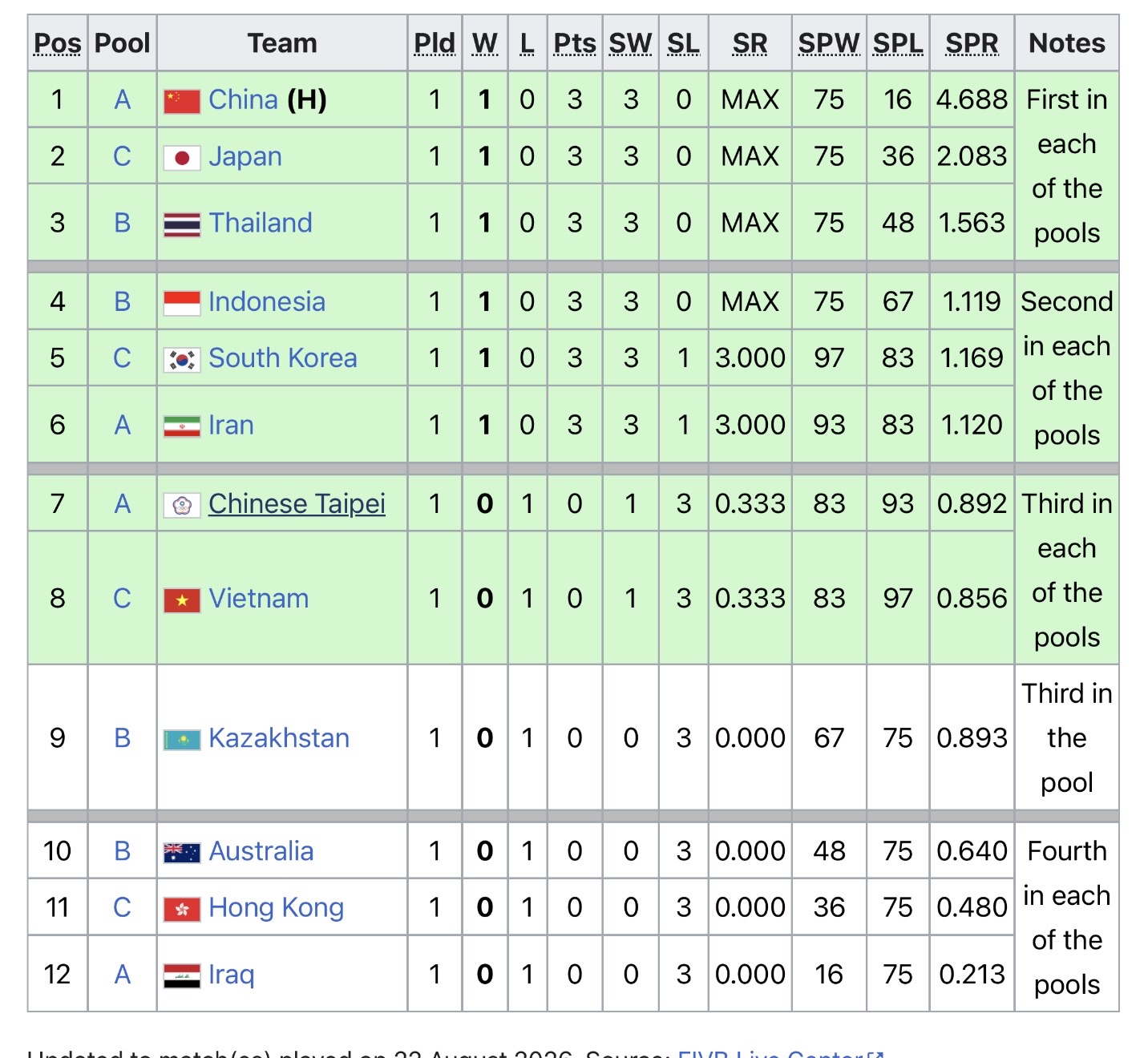The height and width of the screenshot is (1058, 1148).
Task: Click the Notes column header
Action: [1067, 43]
